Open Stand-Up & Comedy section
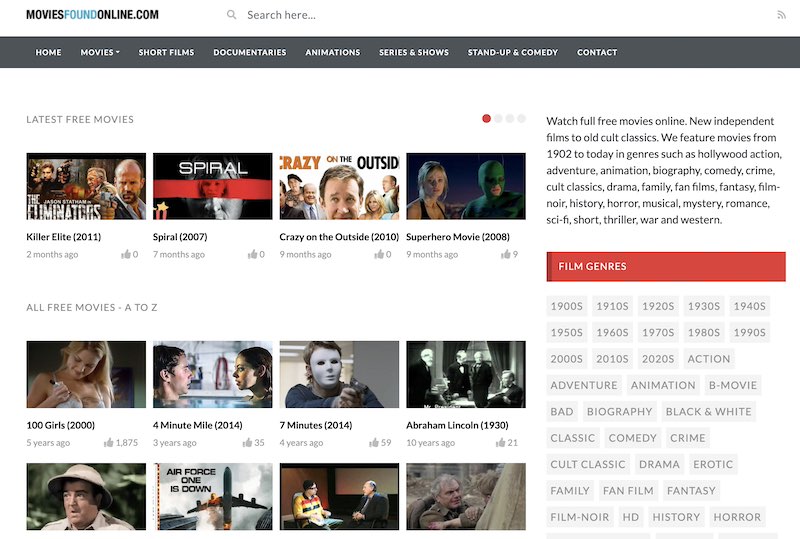 click(513, 52)
